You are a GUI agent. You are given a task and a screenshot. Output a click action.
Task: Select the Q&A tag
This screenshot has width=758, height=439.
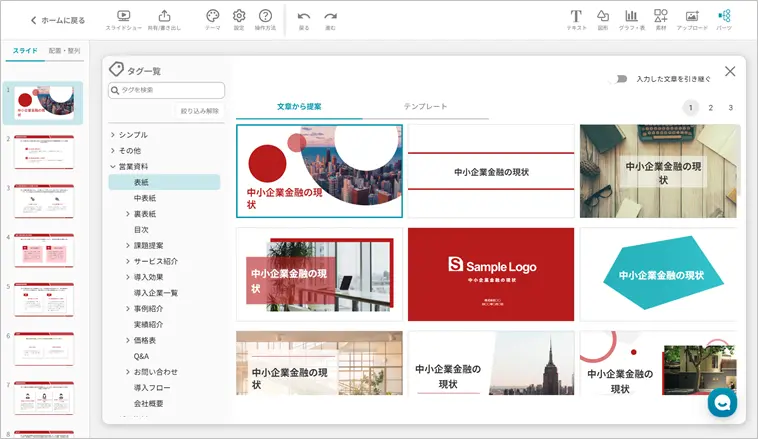click(x=141, y=356)
